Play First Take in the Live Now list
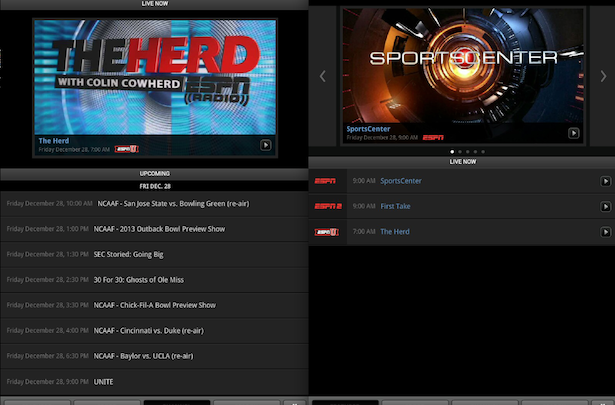 (x=605, y=207)
